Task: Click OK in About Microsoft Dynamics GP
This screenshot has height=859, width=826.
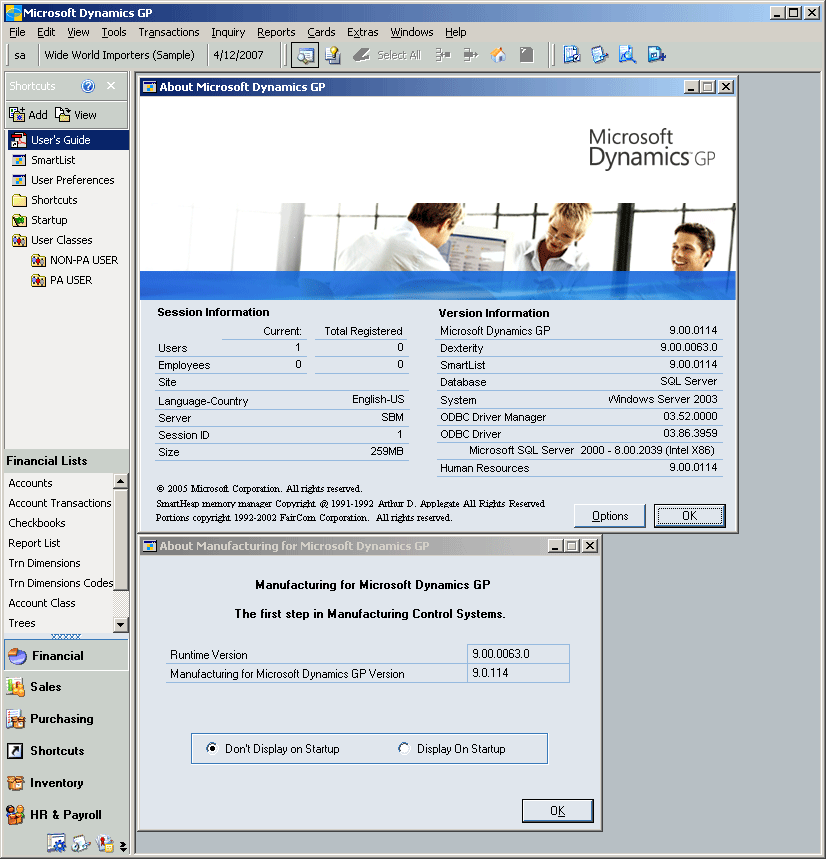Action: pos(690,516)
